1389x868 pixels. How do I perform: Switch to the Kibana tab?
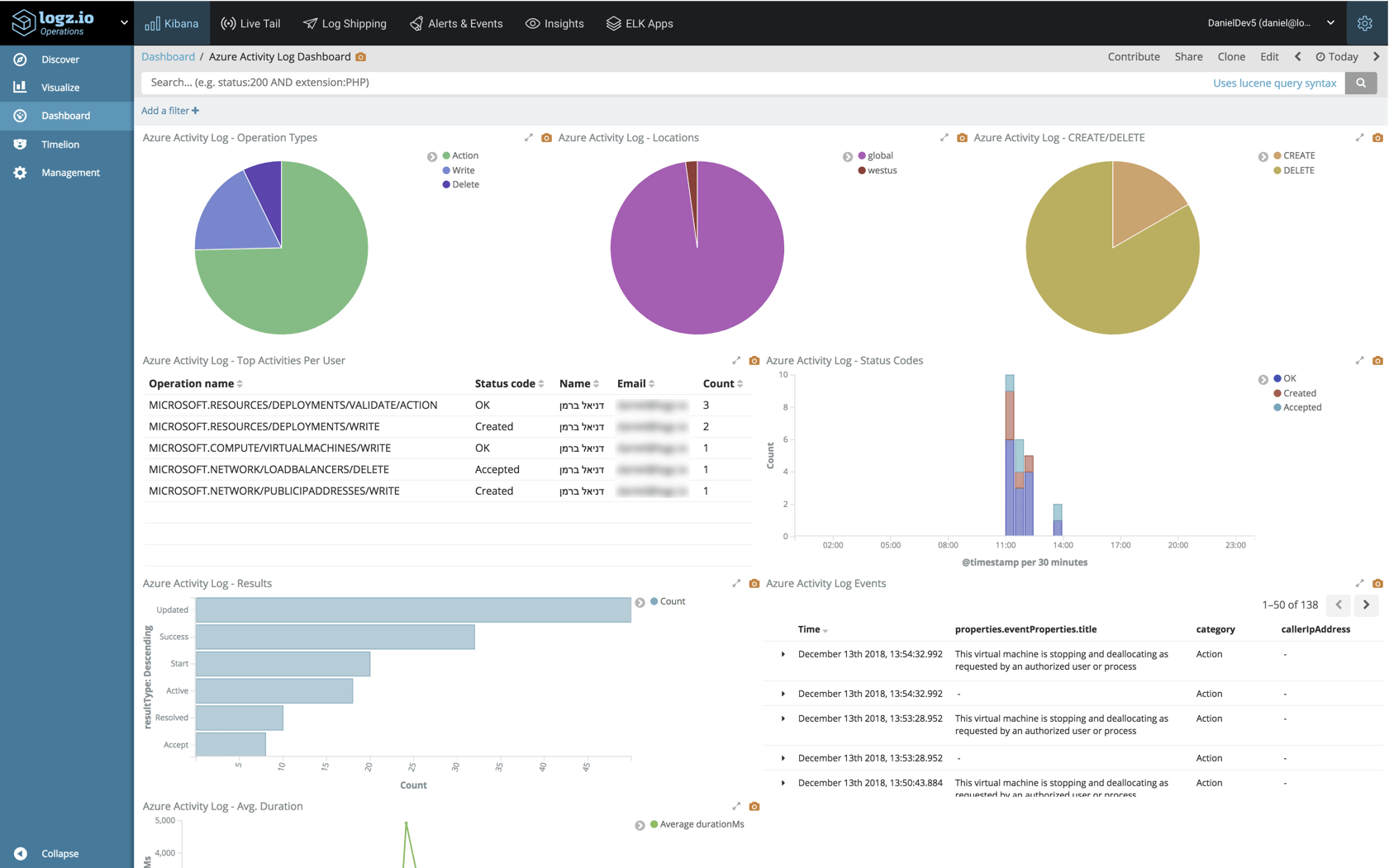pos(172,23)
